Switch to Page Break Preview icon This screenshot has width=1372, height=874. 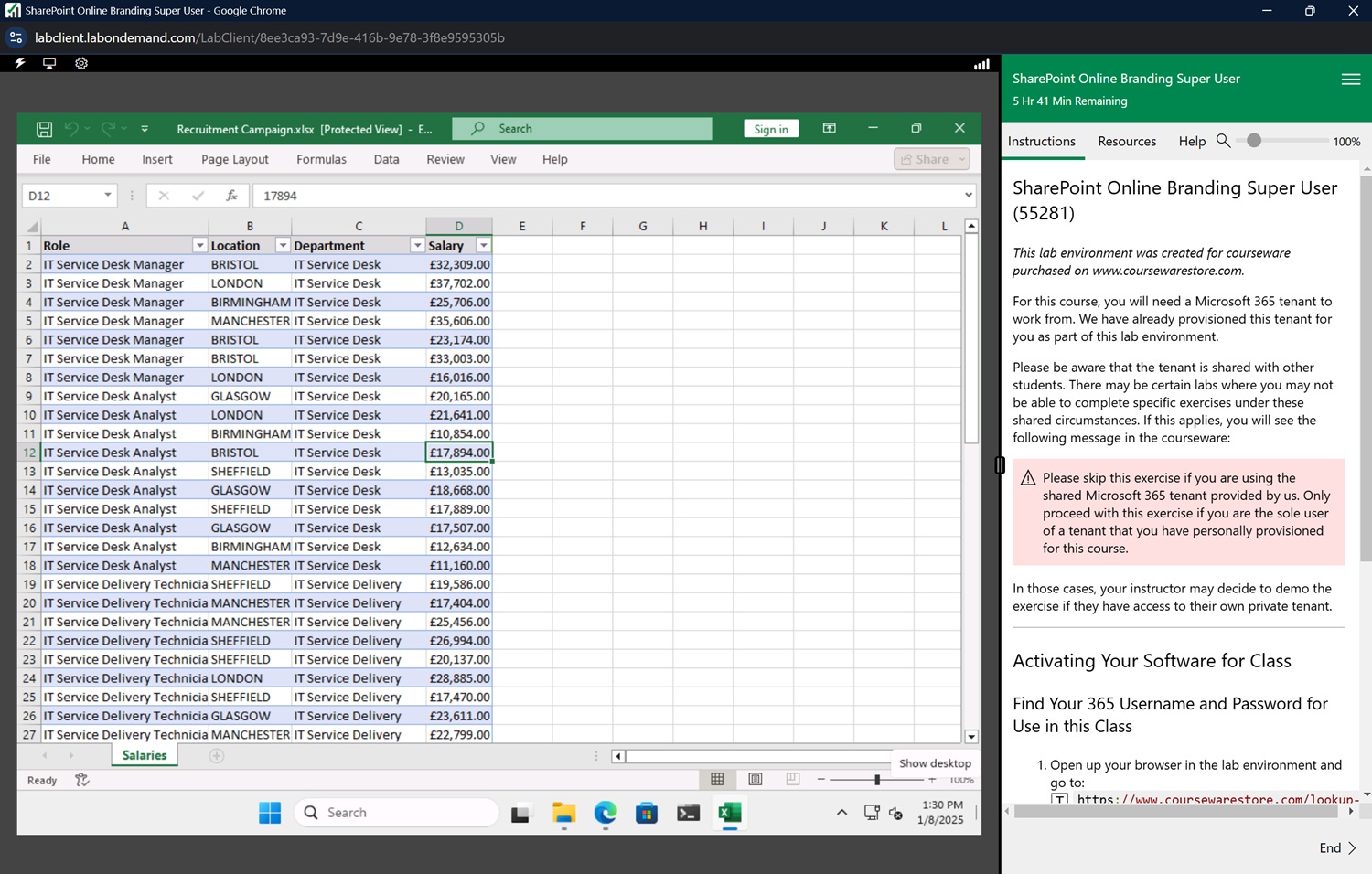coord(793,779)
